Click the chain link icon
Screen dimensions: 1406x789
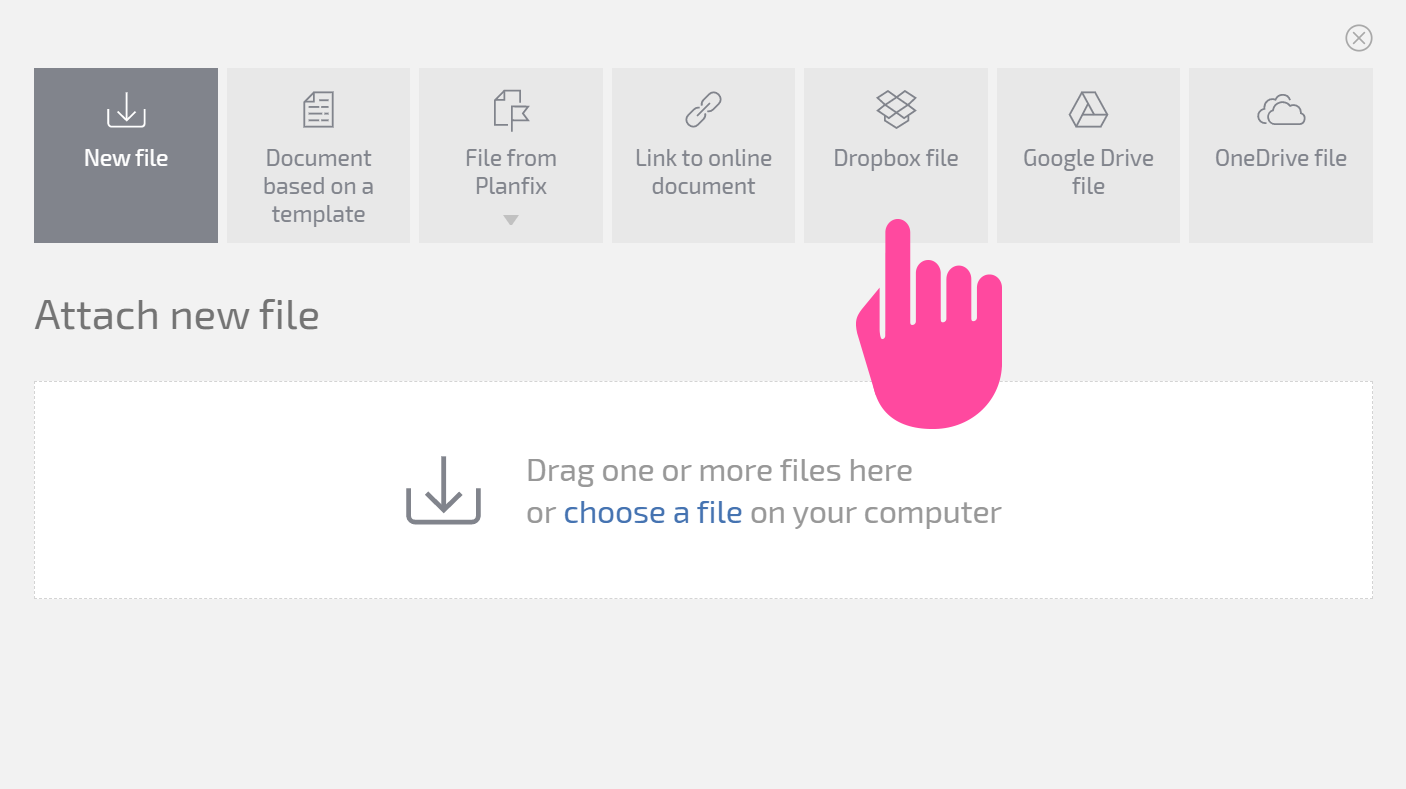tap(703, 110)
